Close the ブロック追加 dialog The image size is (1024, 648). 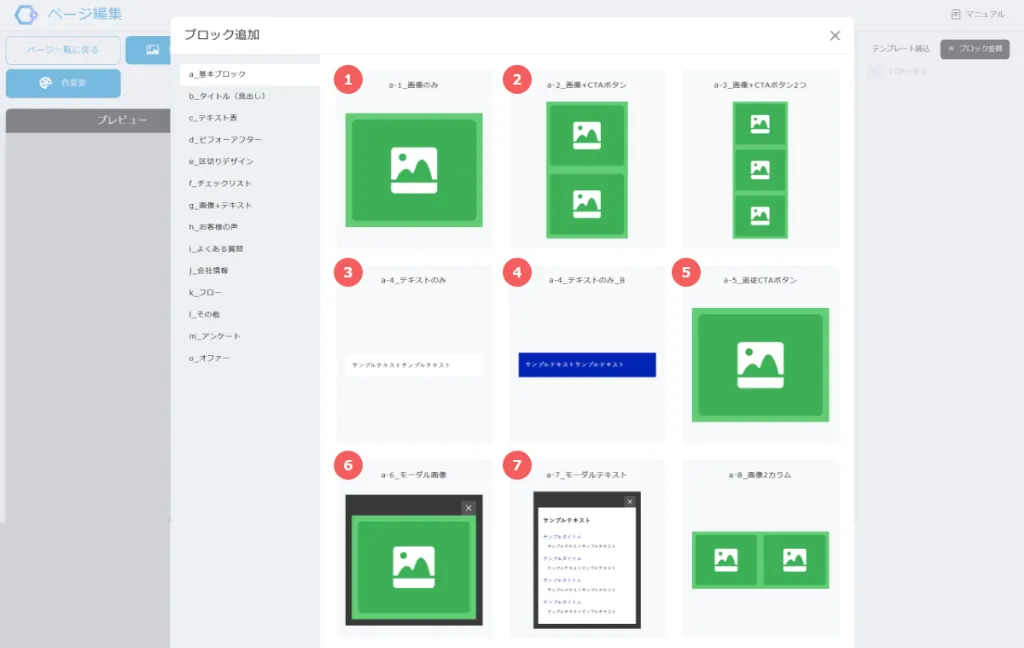point(835,36)
